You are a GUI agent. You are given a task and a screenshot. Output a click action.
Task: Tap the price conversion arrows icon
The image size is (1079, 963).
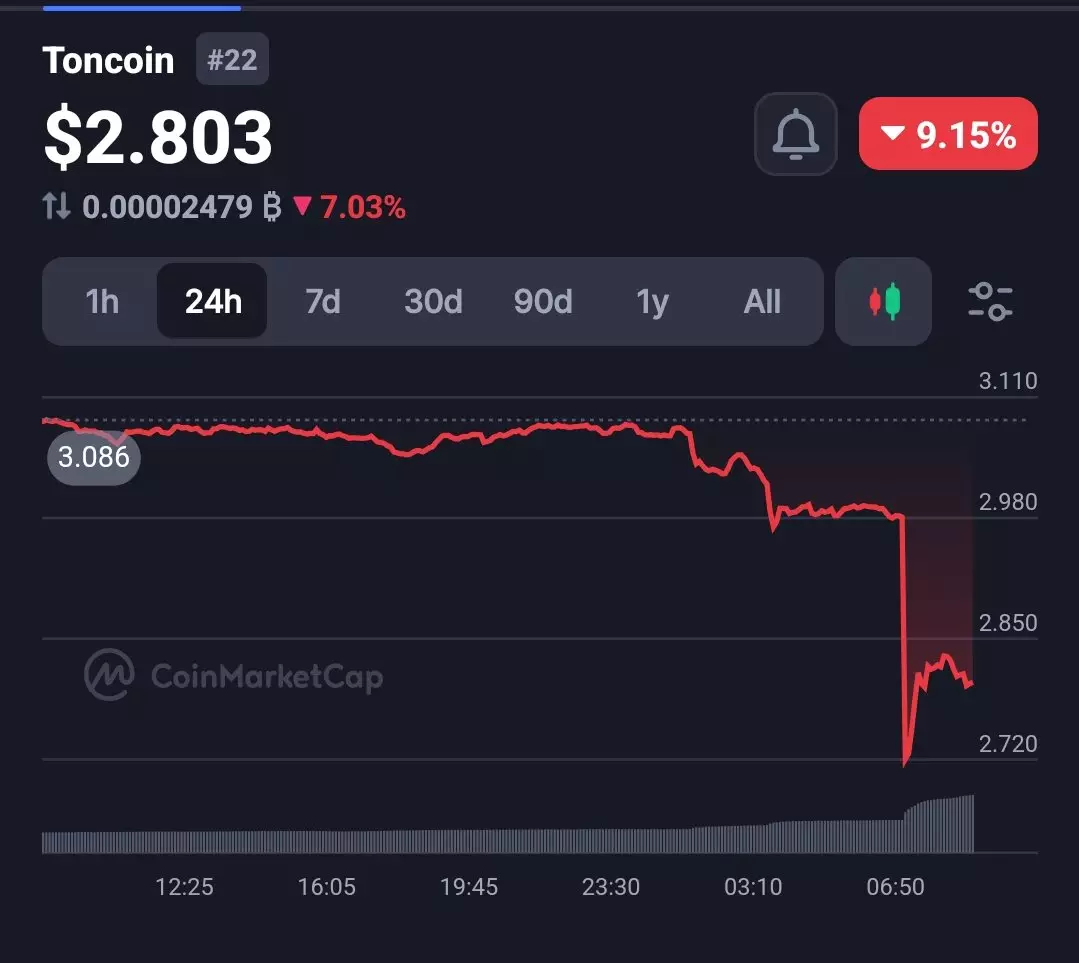57,207
